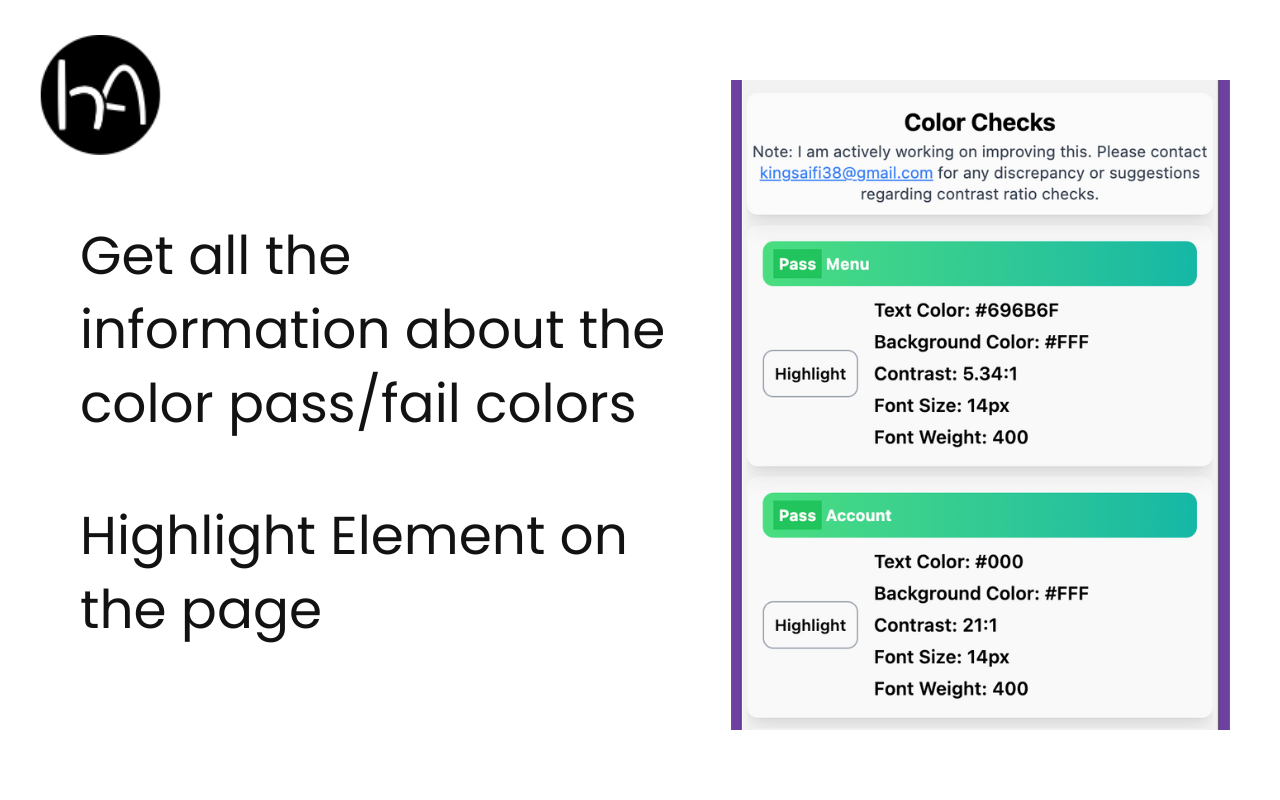This screenshot has height=800, width=1280.
Task: Click Highlight button for Account element
Action: tap(810, 625)
